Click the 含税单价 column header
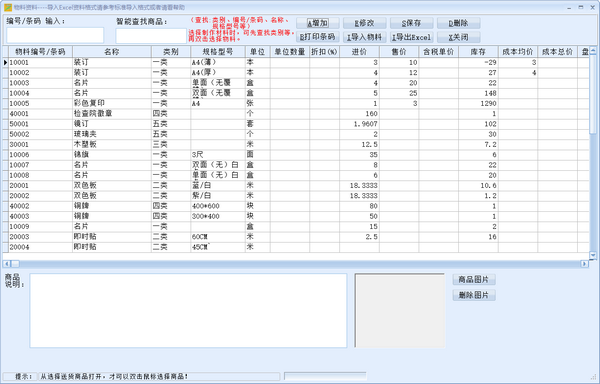Image resolution: width=600 pixels, height=384 pixels. [x=439, y=52]
